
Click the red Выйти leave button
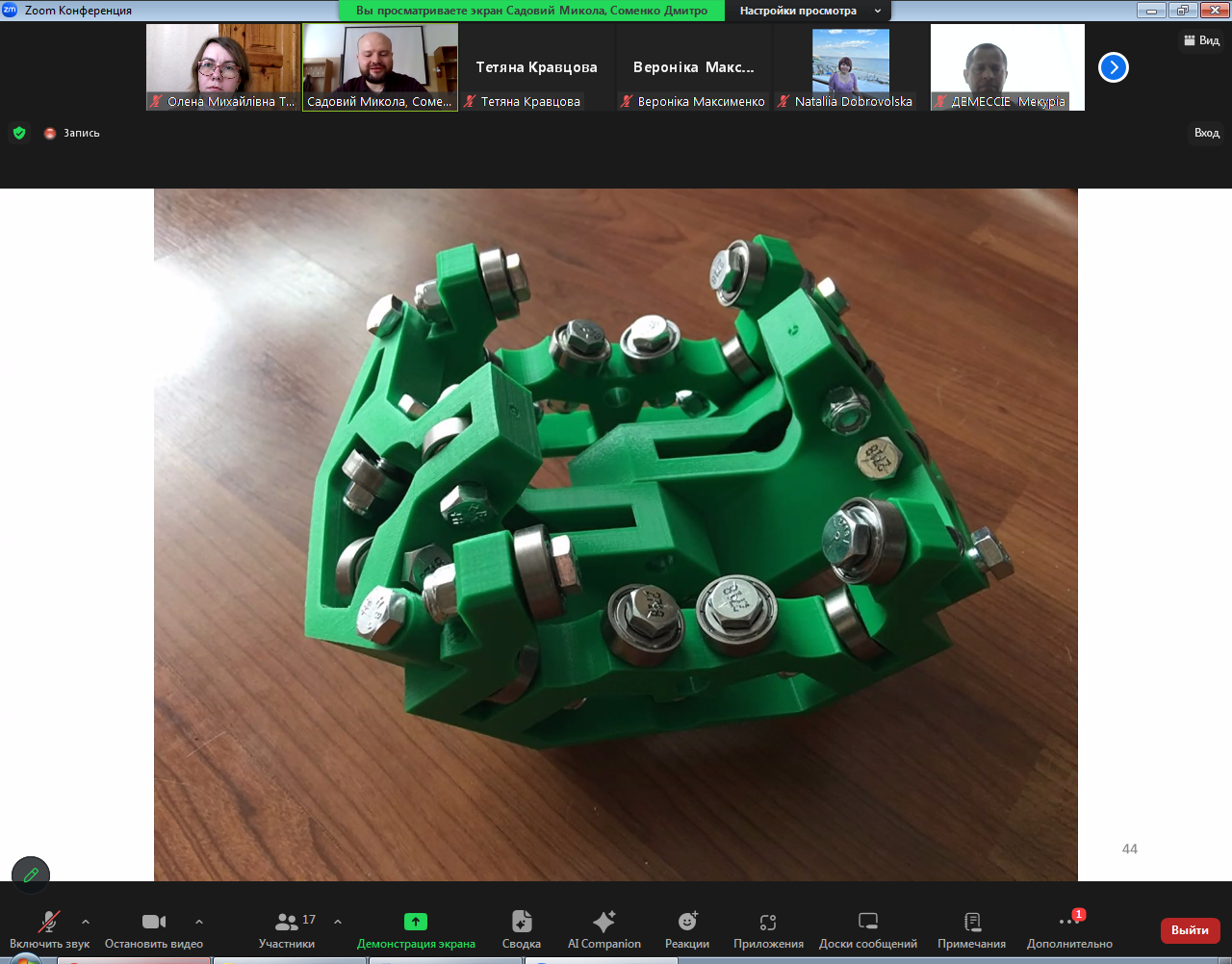point(1190,930)
